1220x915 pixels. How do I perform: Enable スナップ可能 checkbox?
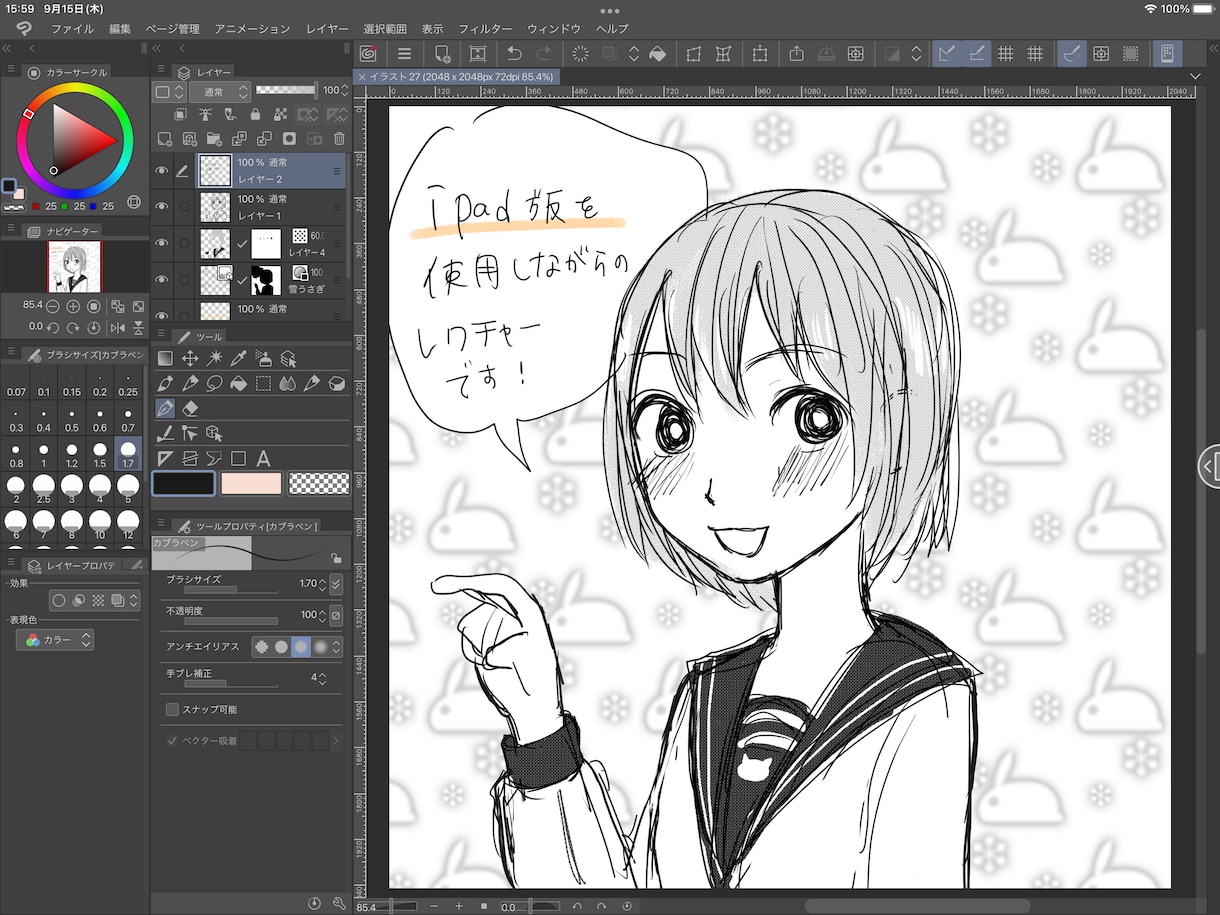click(172, 709)
